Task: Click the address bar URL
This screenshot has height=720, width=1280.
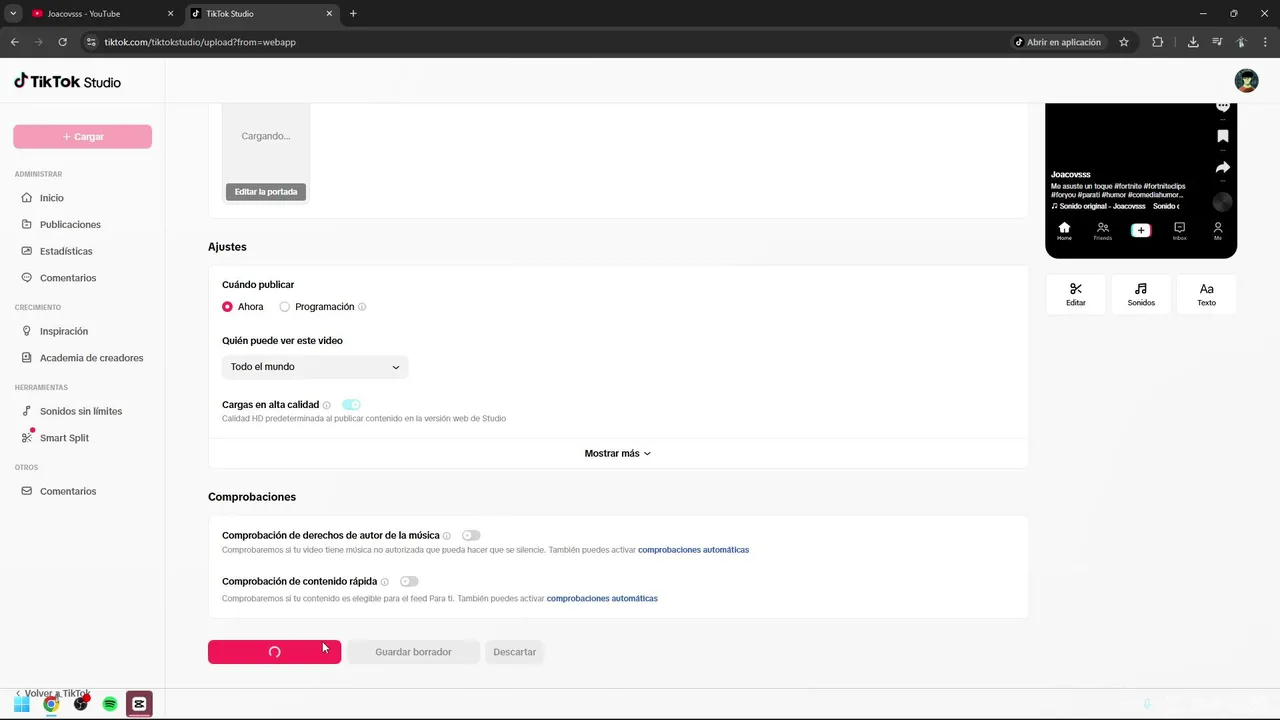Action: (x=200, y=42)
